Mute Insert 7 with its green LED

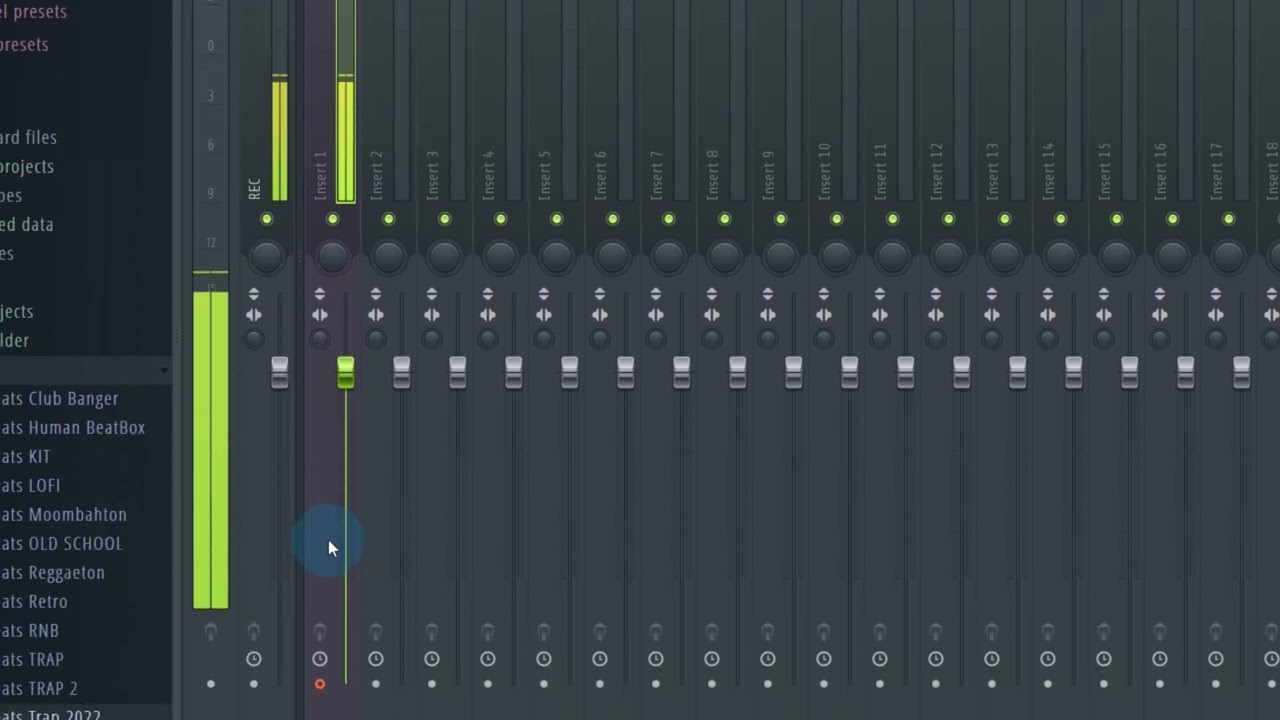(x=669, y=219)
